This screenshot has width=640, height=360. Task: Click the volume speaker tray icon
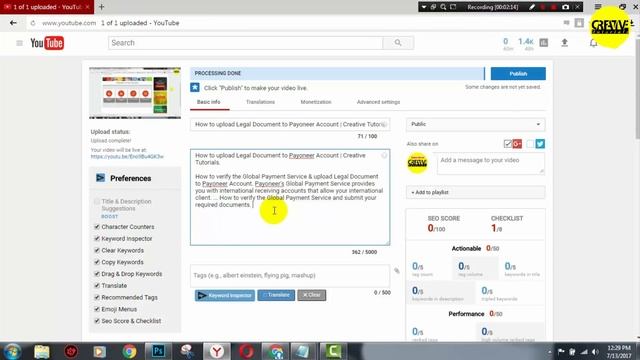[x=596, y=352]
